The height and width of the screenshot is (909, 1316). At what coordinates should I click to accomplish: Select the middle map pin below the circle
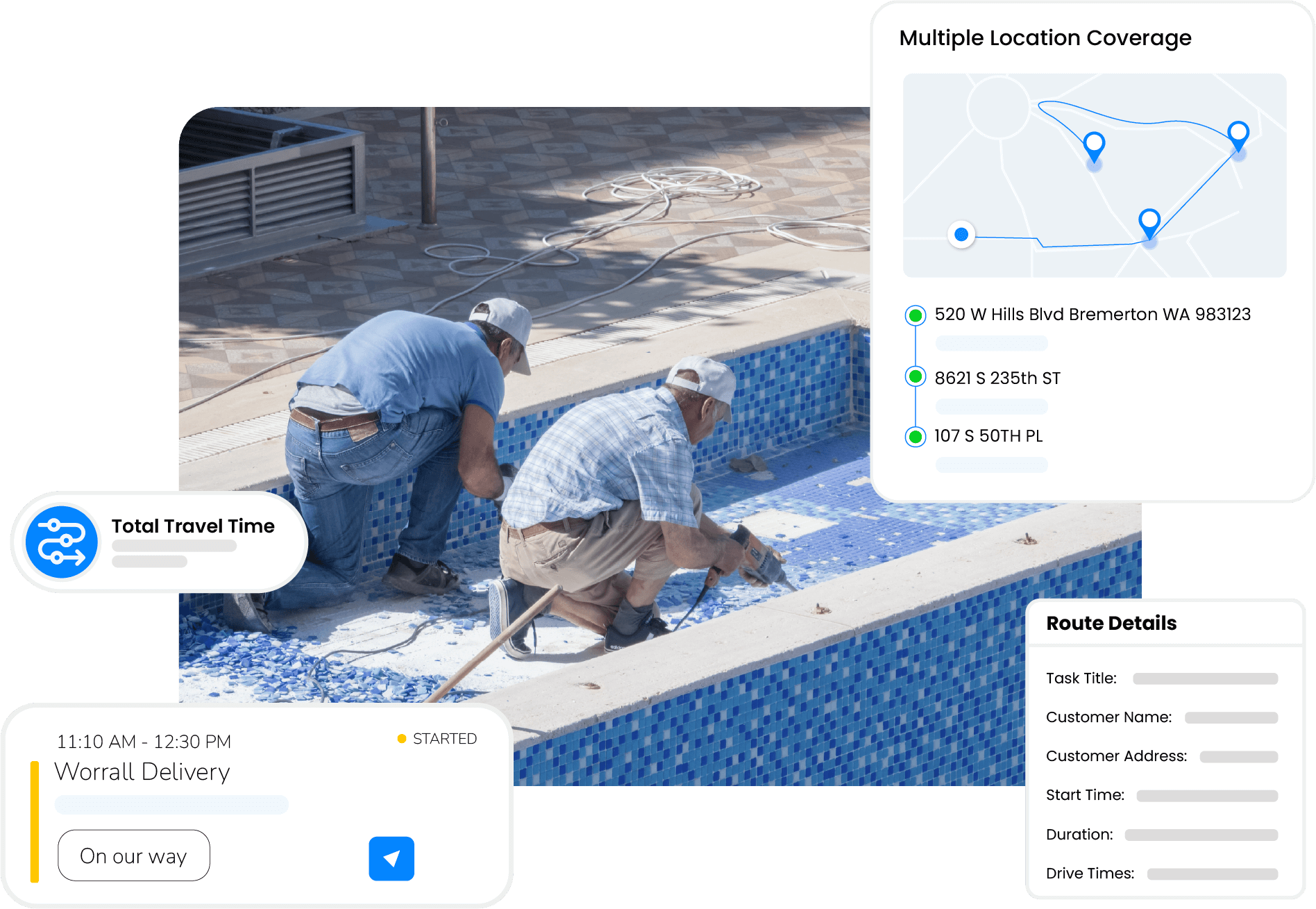coord(1094,146)
